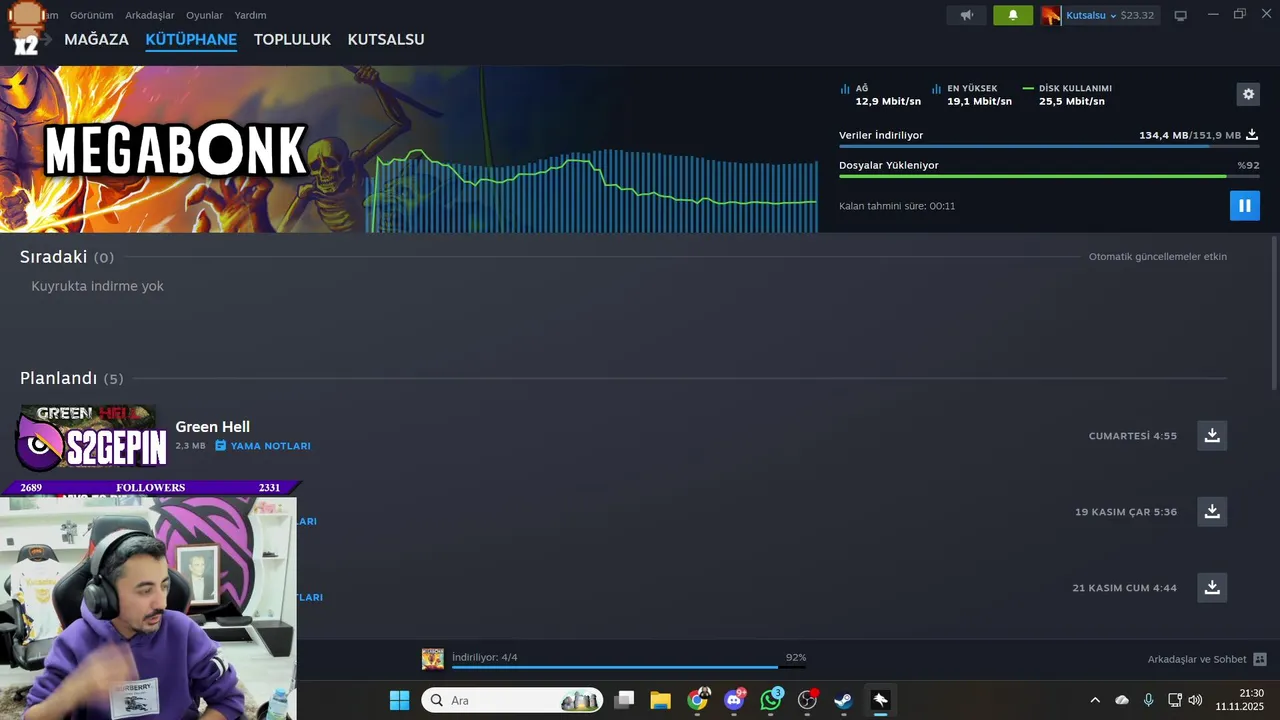The width and height of the screenshot is (1280, 720).
Task: Open OBS Studio from the taskbar
Action: click(808, 700)
